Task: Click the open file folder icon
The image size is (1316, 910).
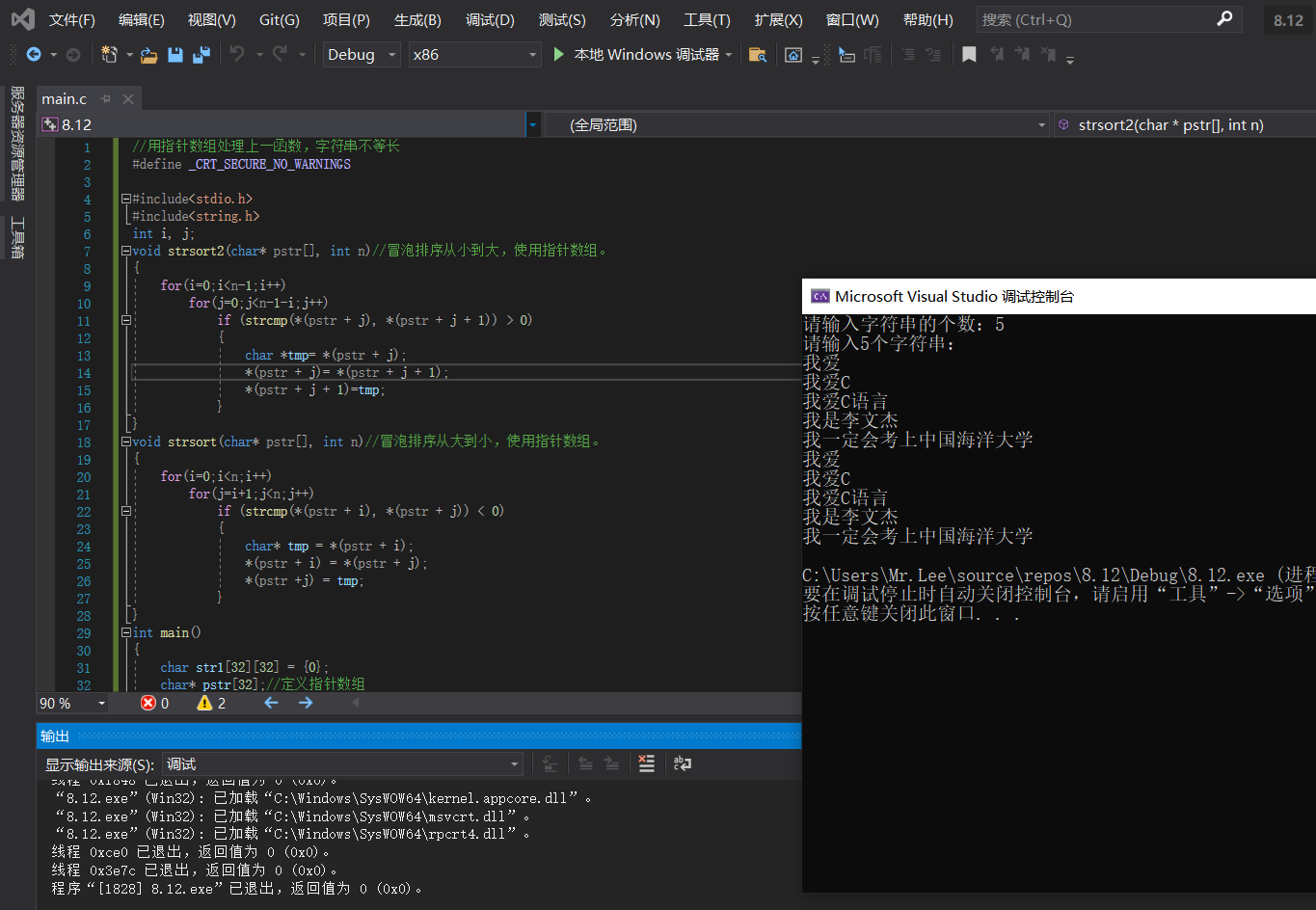Action: click(x=148, y=55)
